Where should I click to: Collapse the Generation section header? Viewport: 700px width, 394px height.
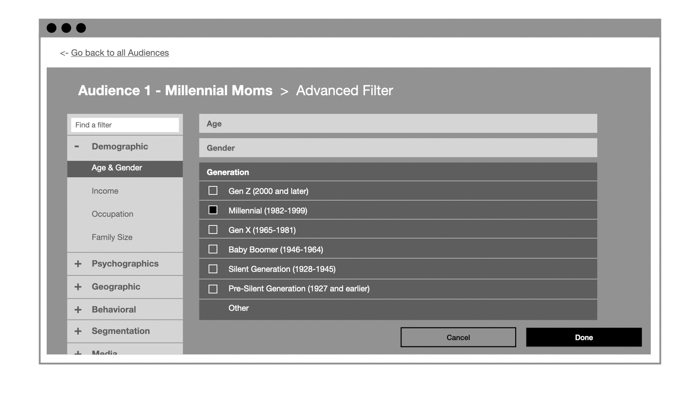coord(398,172)
